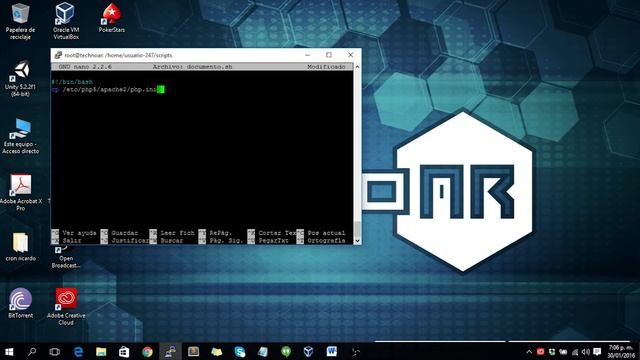Click the 'Justificar' nano shortcut text
The image size is (640, 360).
(130, 240)
